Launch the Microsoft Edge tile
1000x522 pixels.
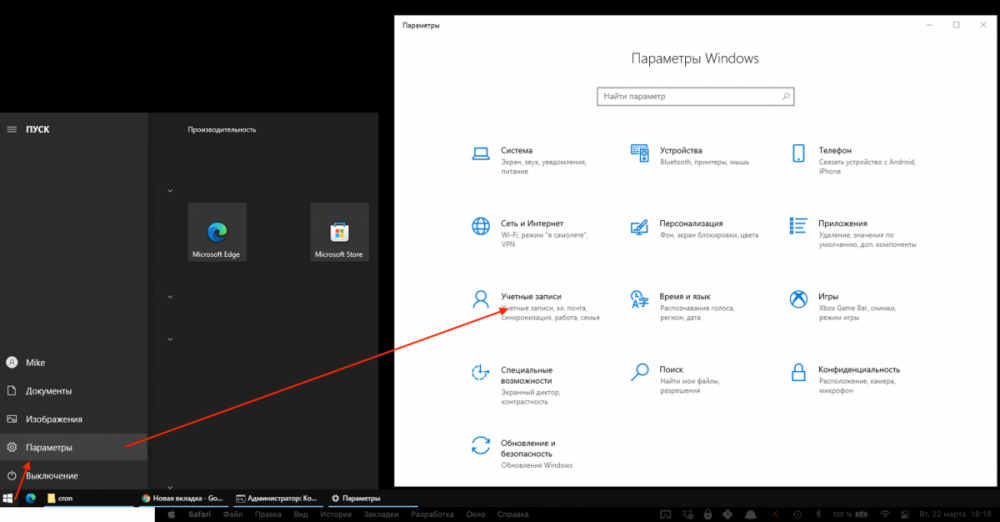[217, 232]
